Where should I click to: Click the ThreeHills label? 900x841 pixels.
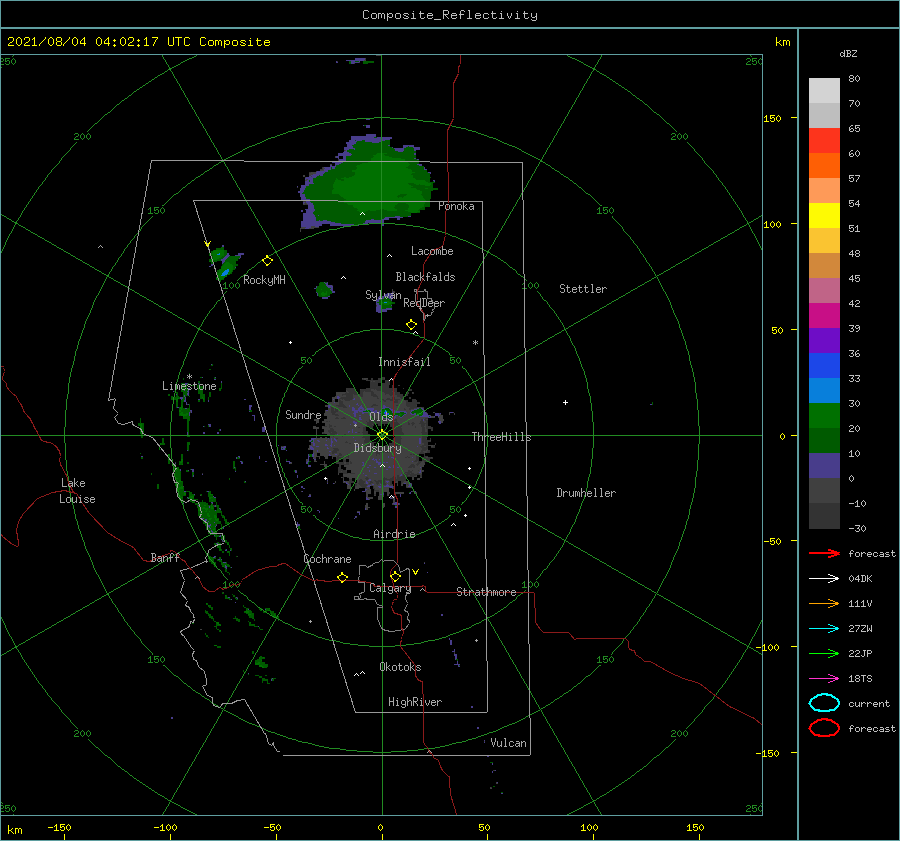pyautogui.click(x=501, y=437)
